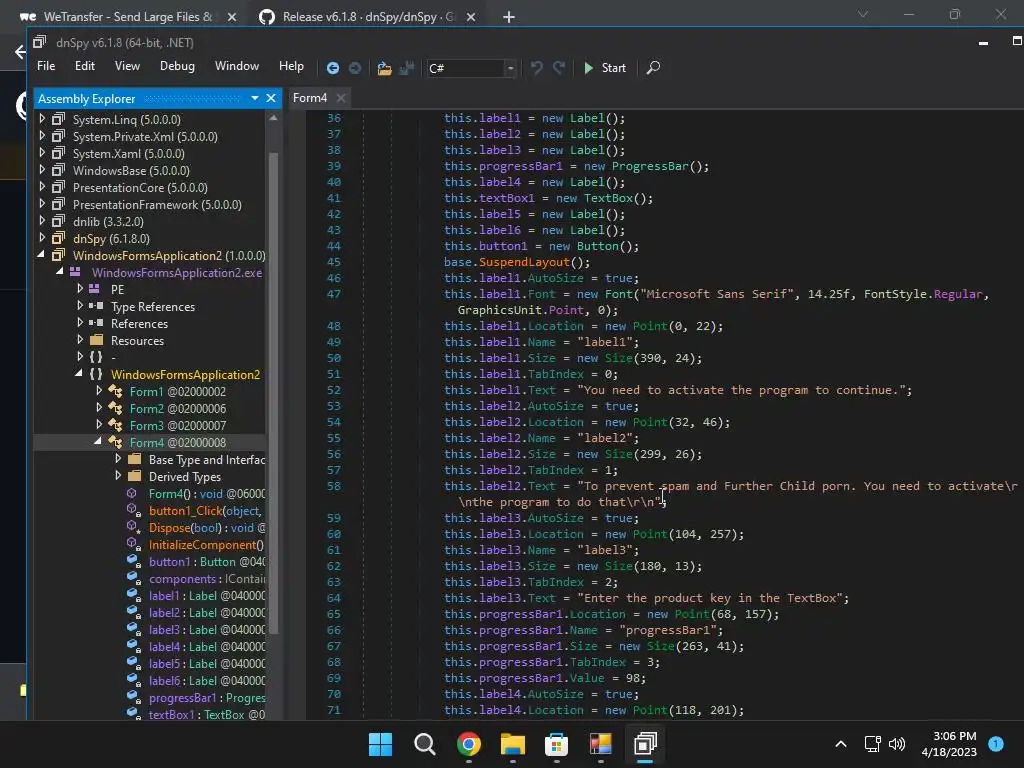The image size is (1024, 768).
Task: Open the File menu
Action: click(46, 66)
